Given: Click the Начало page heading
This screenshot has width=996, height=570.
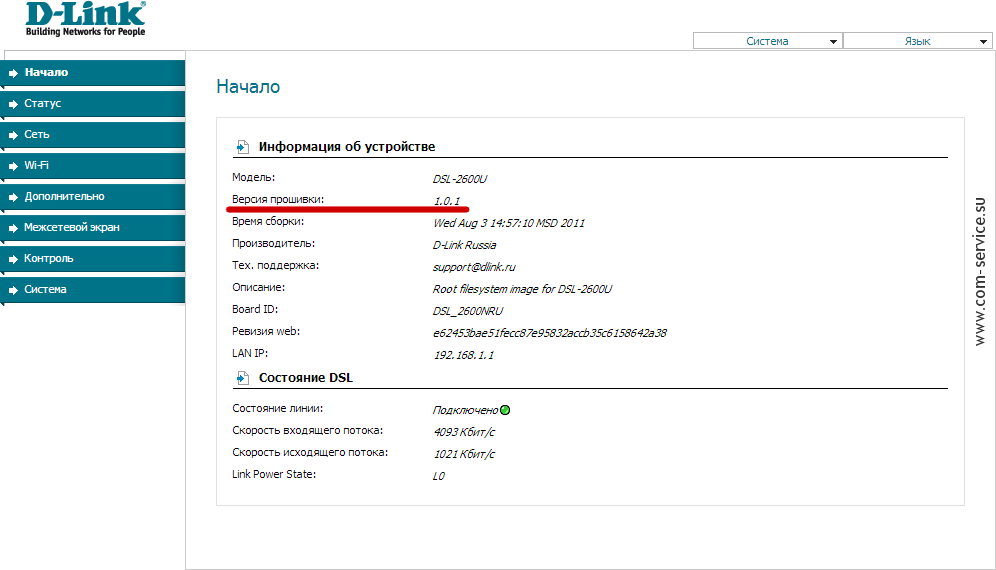Looking at the screenshot, I should pyautogui.click(x=248, y=86).
